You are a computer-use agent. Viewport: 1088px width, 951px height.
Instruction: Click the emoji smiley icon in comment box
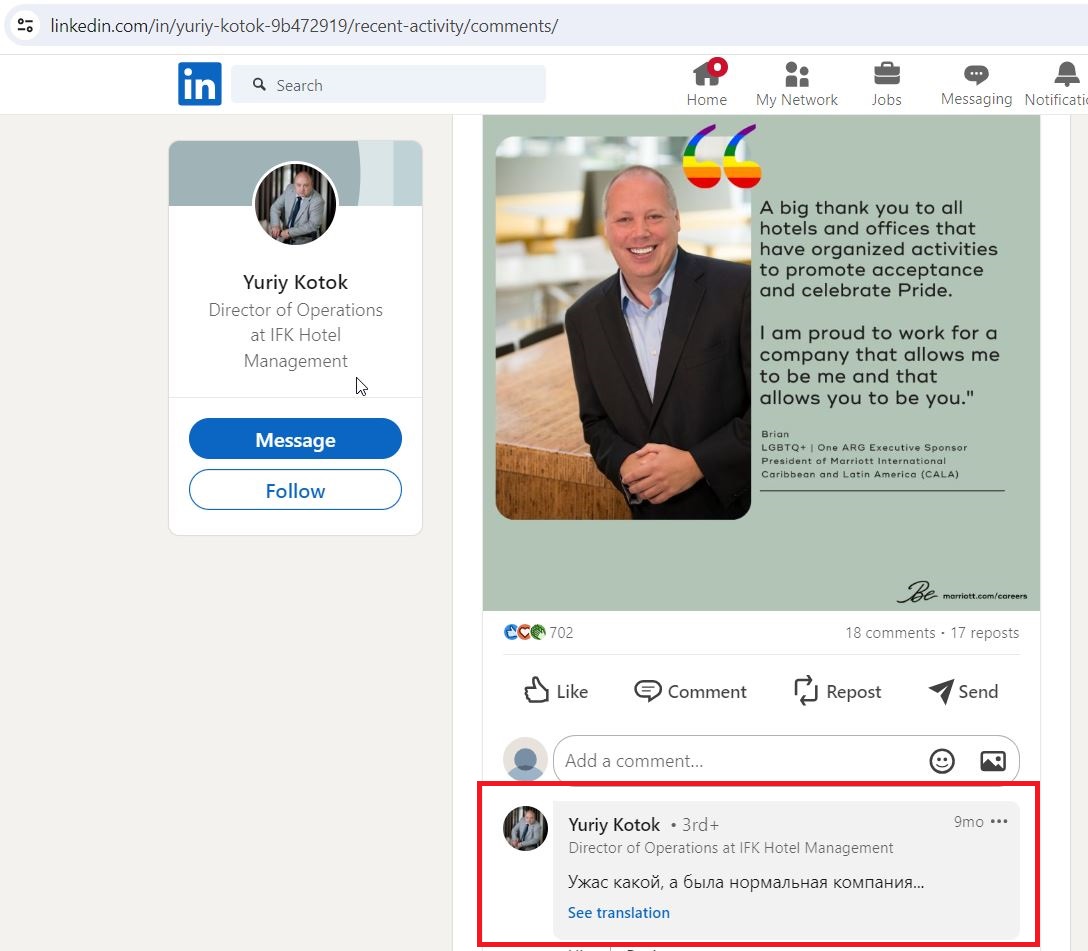pos(942,761)
